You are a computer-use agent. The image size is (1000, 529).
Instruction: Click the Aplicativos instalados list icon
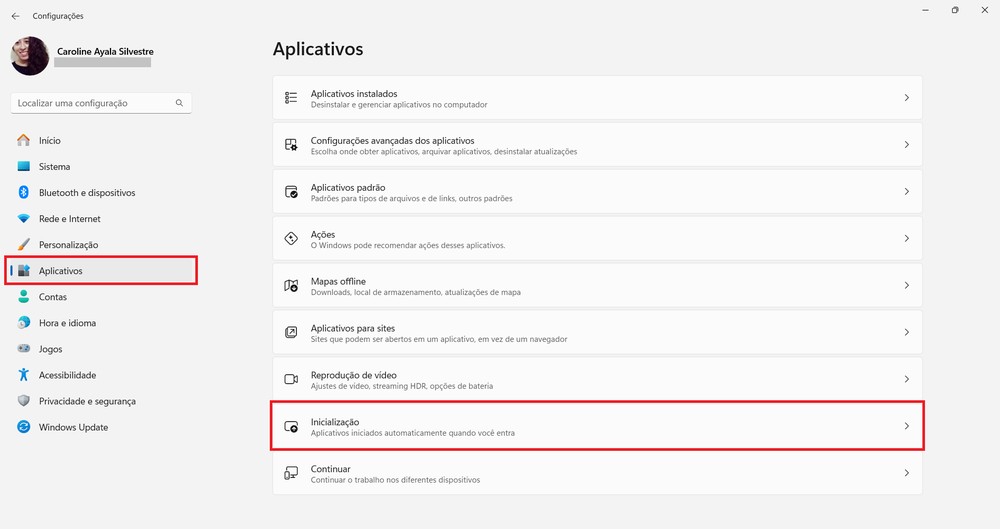291,98
